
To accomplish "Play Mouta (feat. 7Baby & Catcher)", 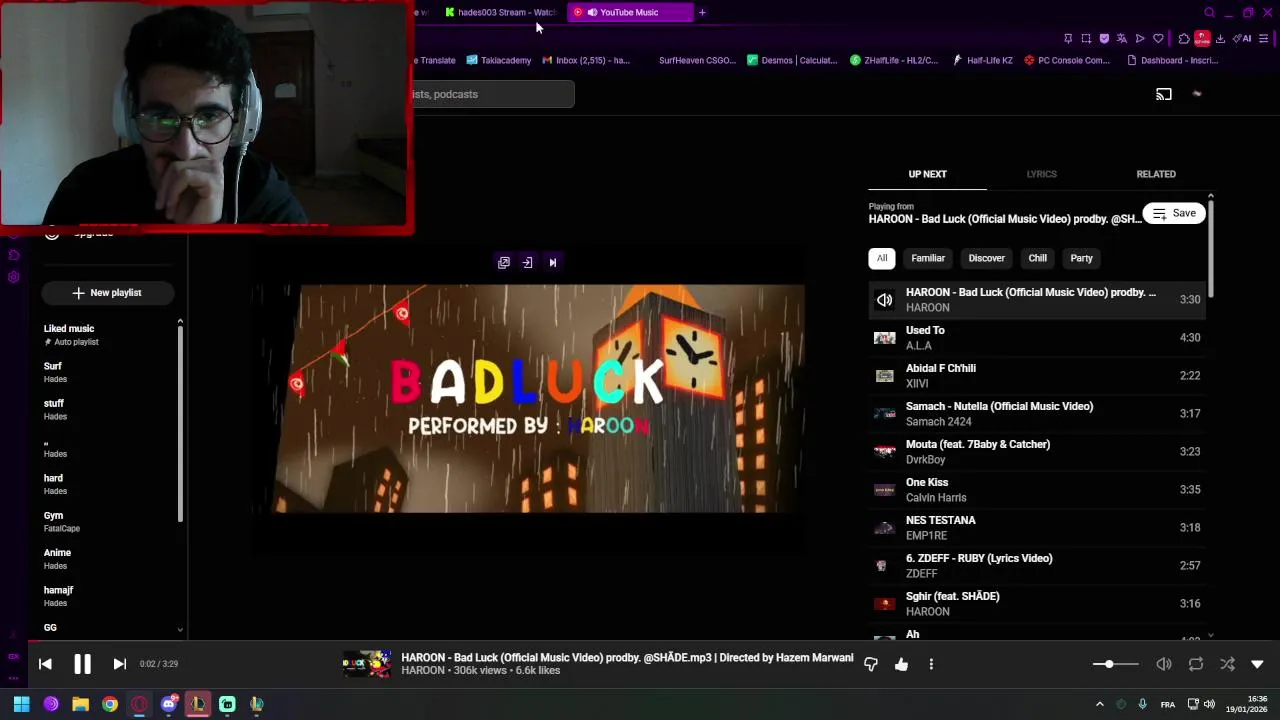I will (x=1037, y=452).
